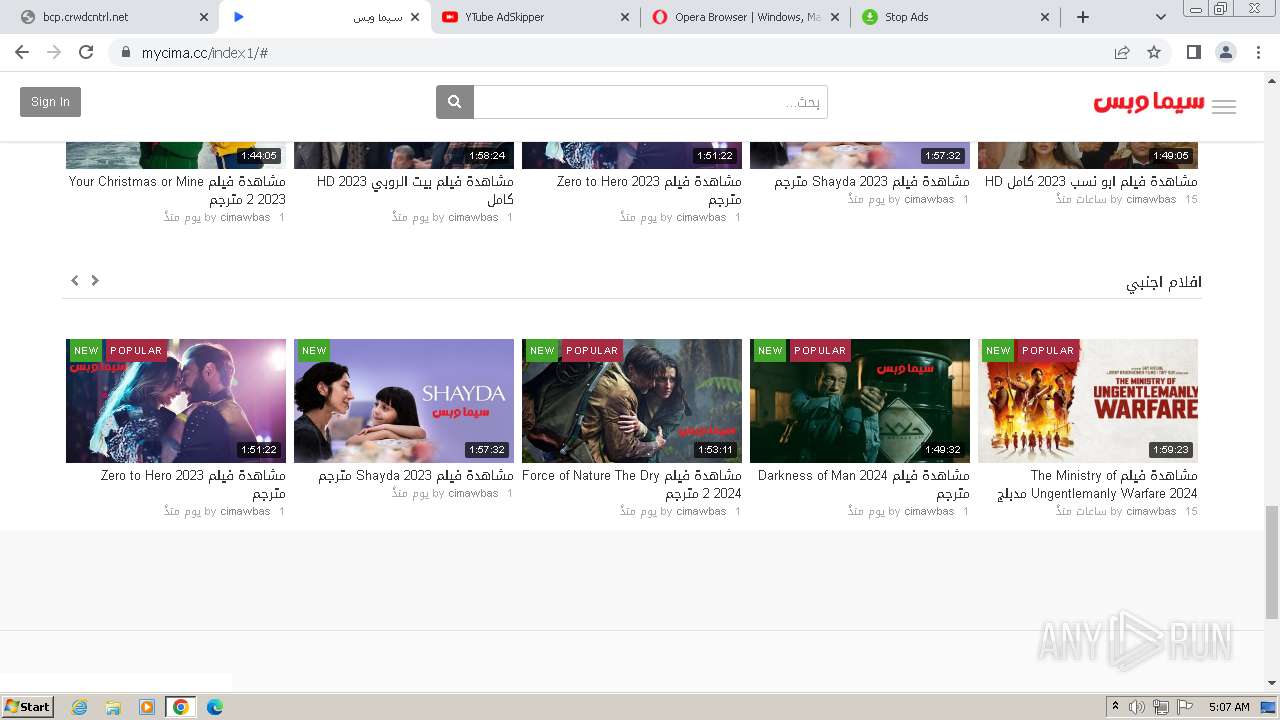Open the media player taskbar icon
1280x720 pixels.
pyautogui.click(x=147, y=707)
